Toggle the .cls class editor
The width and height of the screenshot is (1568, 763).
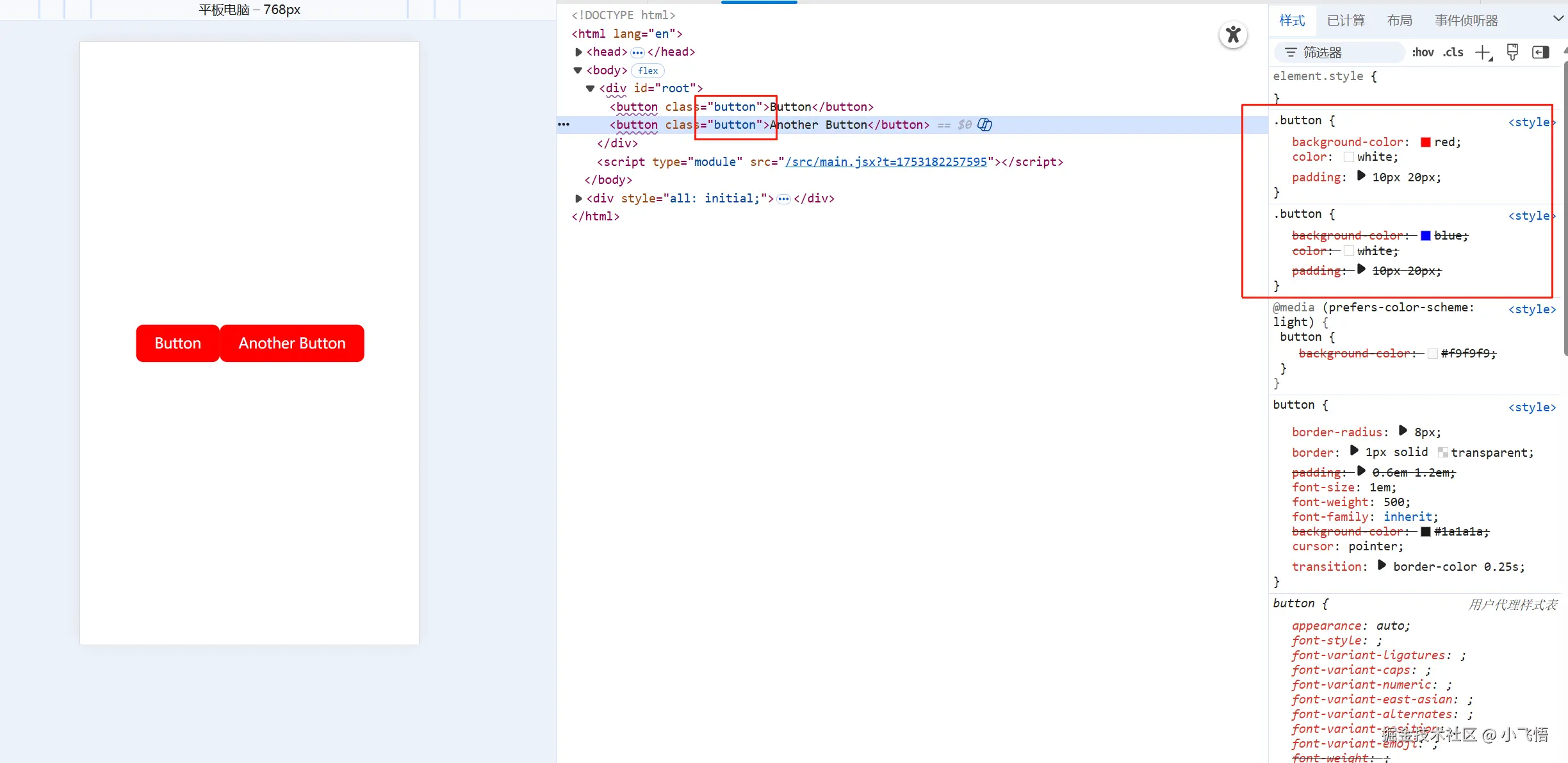coord(1453,53)
